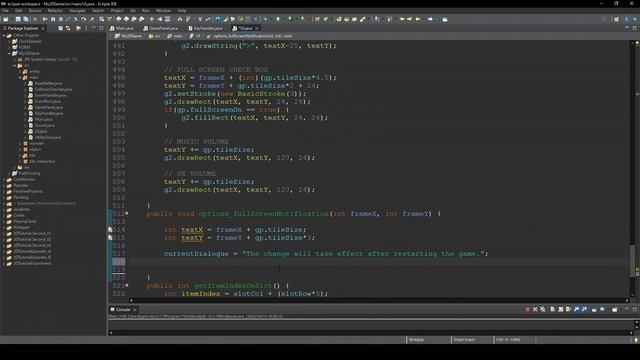Open the Package Explorer view menu
This screenshot has height=360, width=640.
(86, 28)
